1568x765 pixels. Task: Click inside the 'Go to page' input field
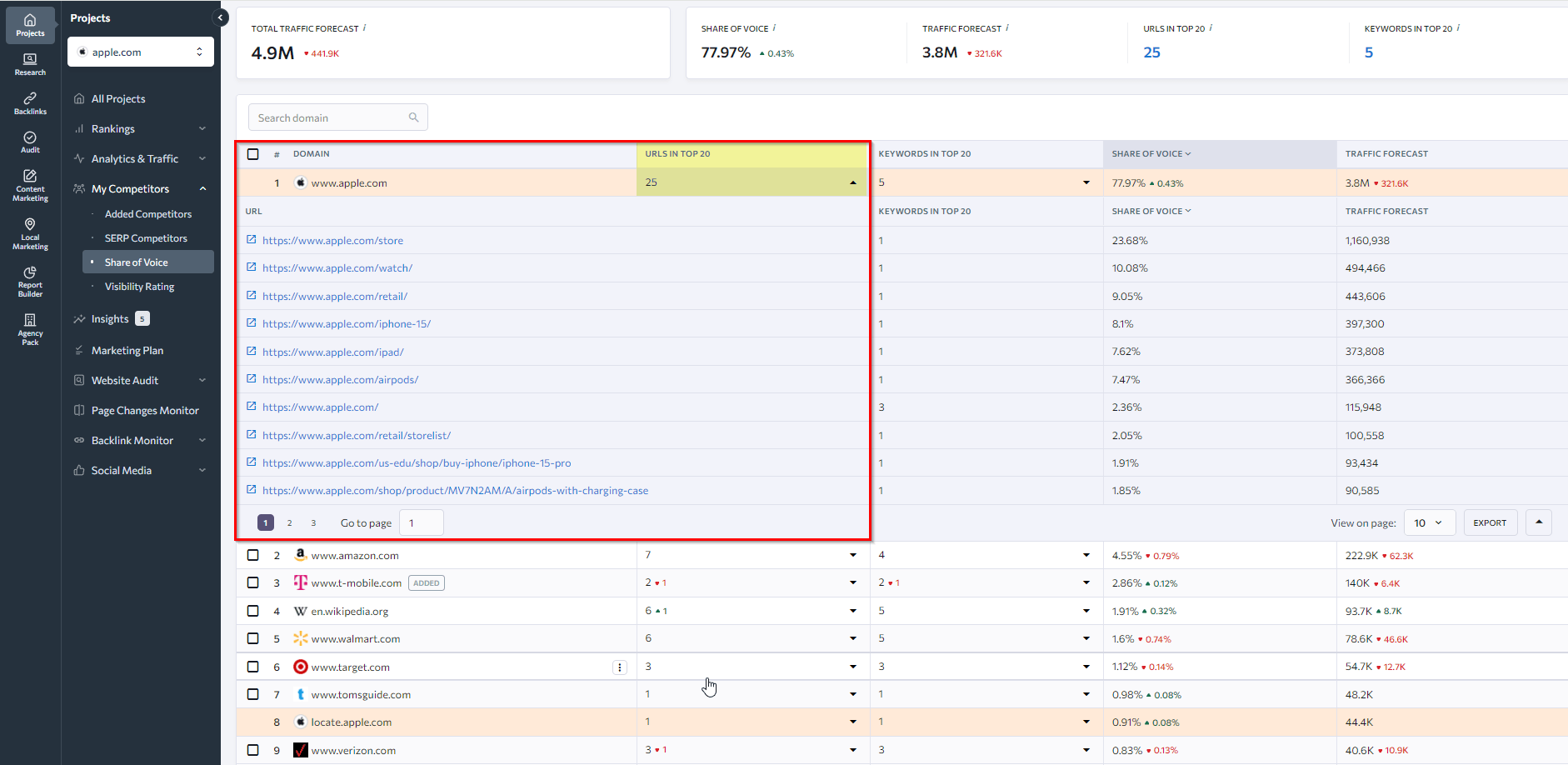421,522
